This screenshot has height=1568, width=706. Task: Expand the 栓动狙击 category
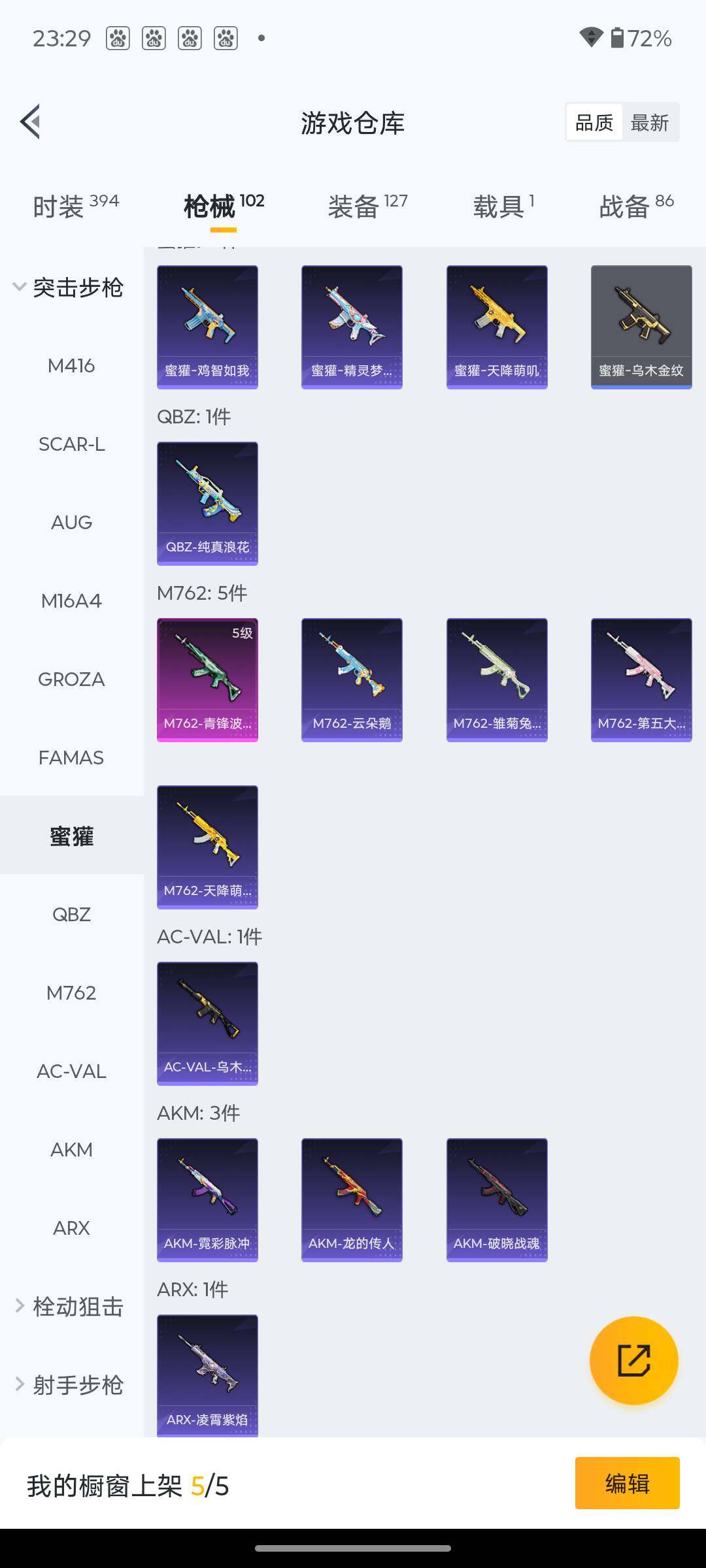[x=69, y=1306]
